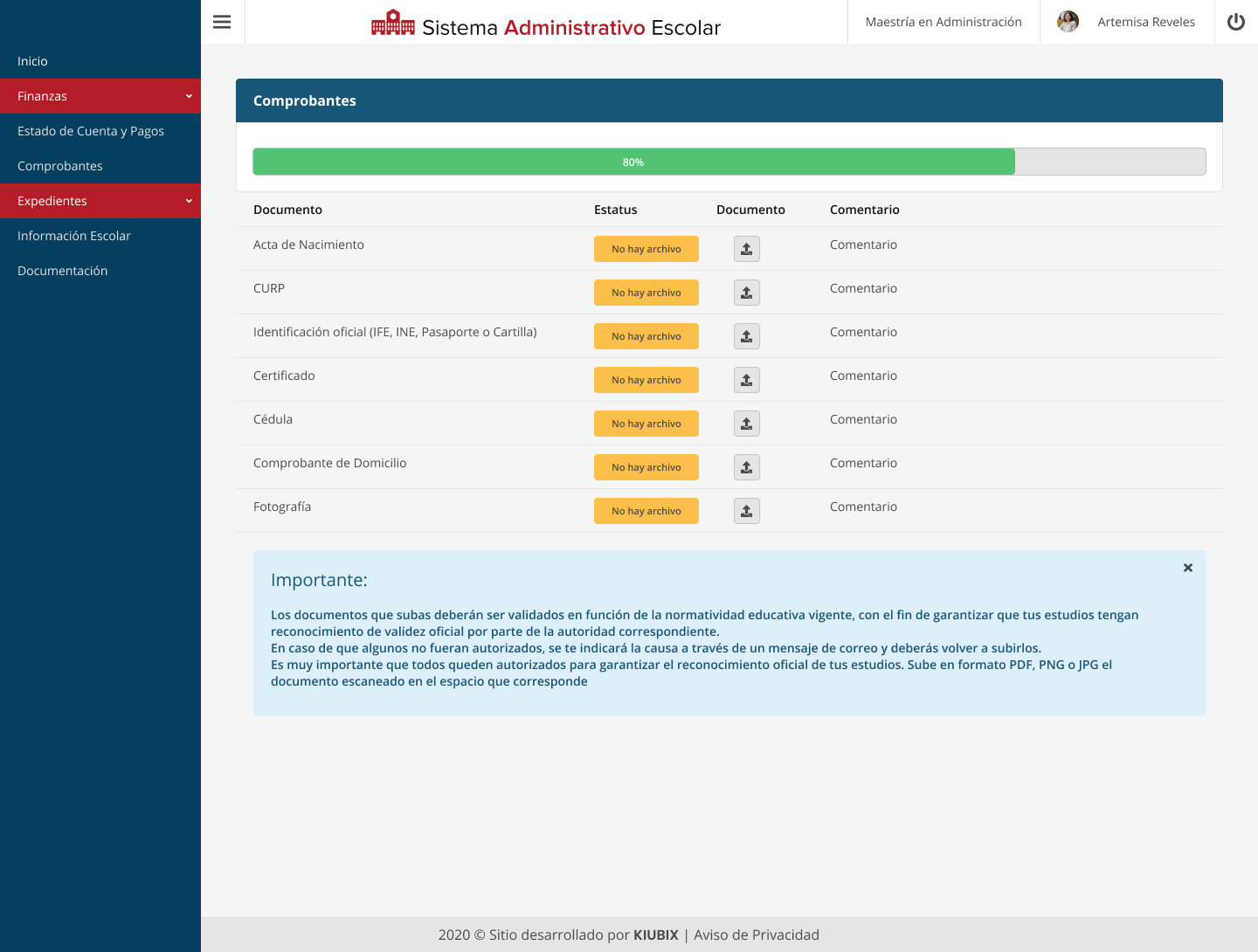
Task: Click the power logout icon
Action: coord(1235,22)
